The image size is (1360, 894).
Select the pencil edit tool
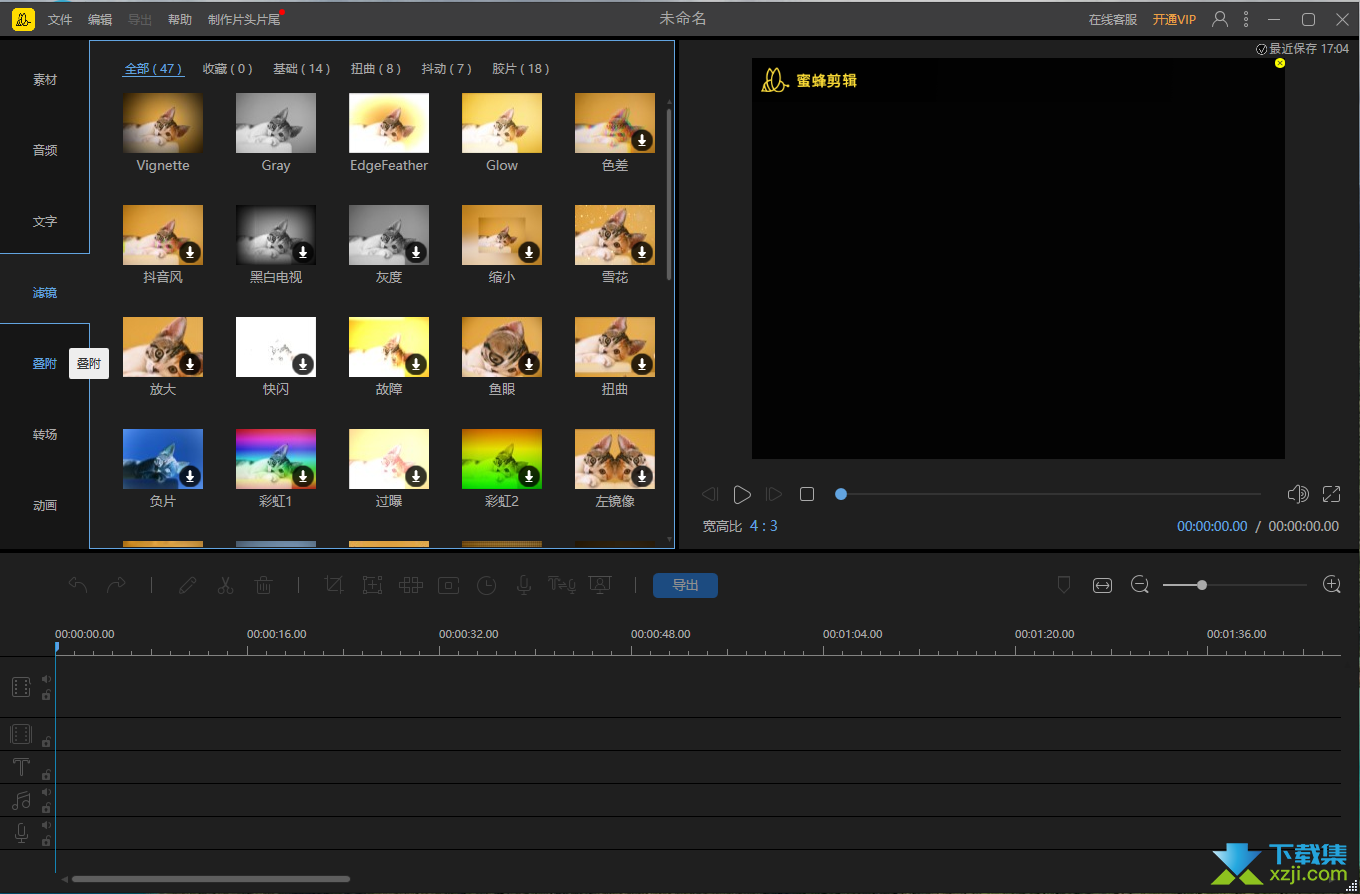point(187,585)
